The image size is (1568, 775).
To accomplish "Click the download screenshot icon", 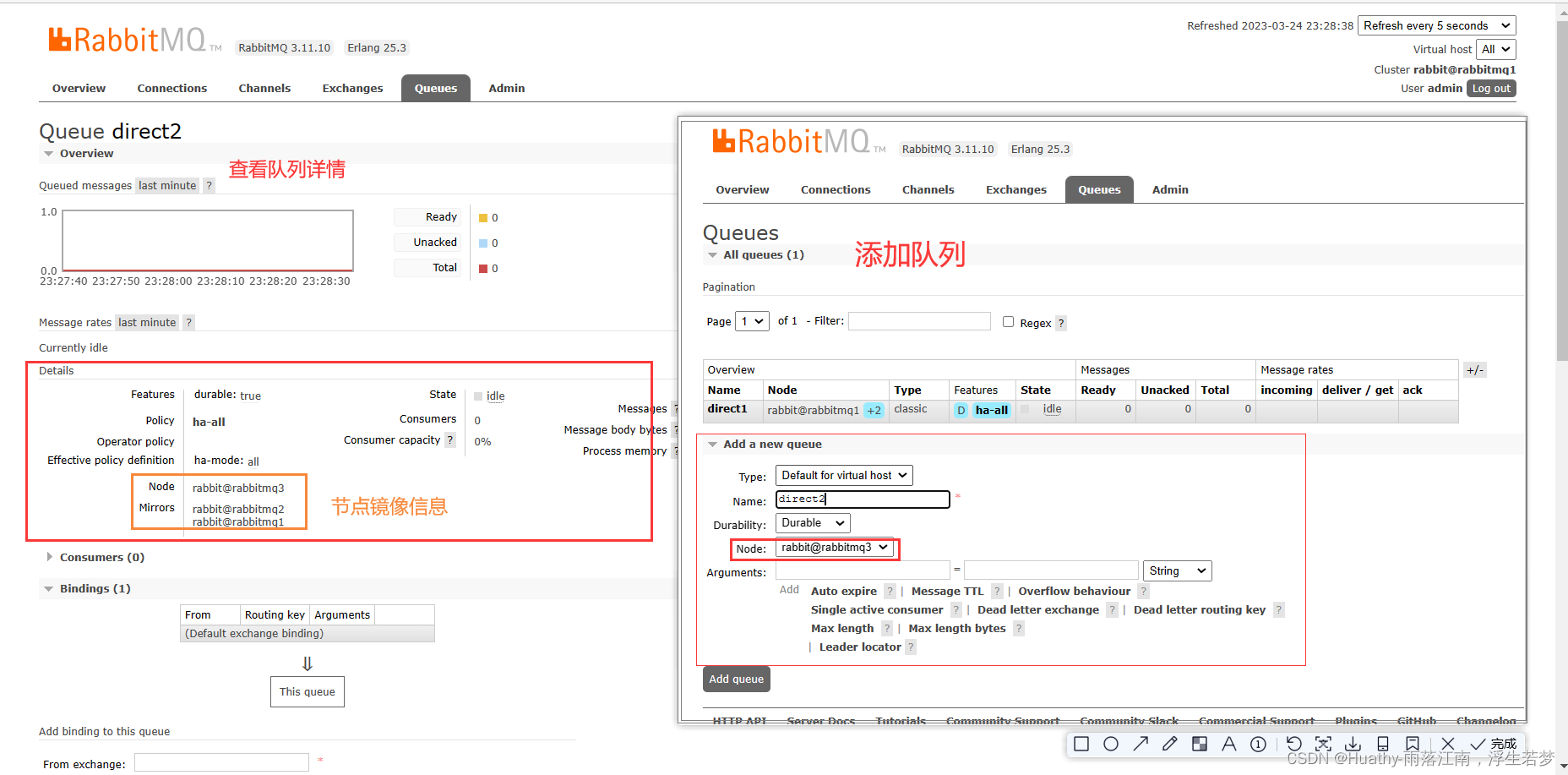I will 1353,744.
